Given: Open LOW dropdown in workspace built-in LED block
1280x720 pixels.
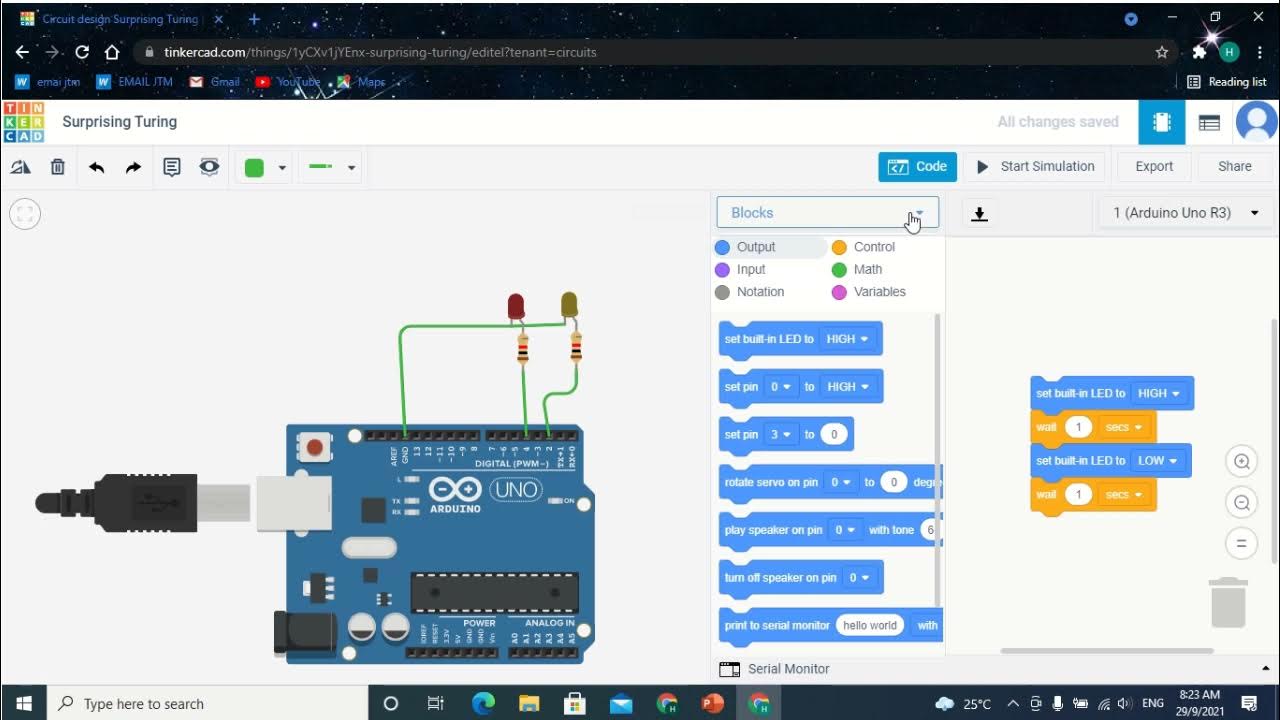Looking at the screenshot, I should (1158, 461).
